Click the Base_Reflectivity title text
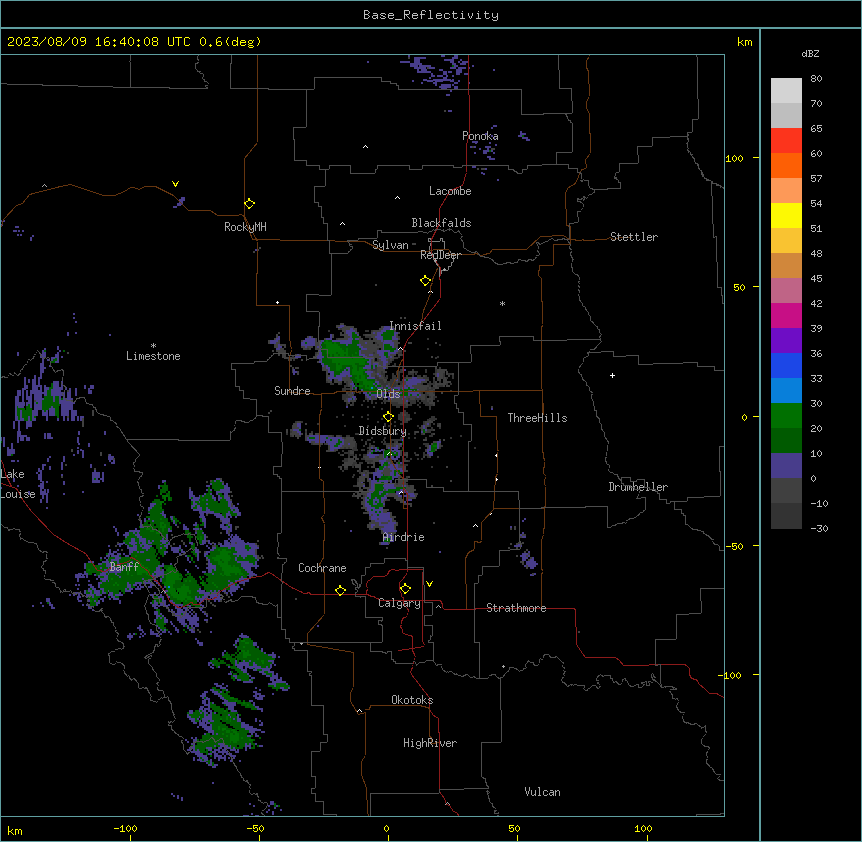The height and width of the screenshot is (842, 862). tap(431, 15)
